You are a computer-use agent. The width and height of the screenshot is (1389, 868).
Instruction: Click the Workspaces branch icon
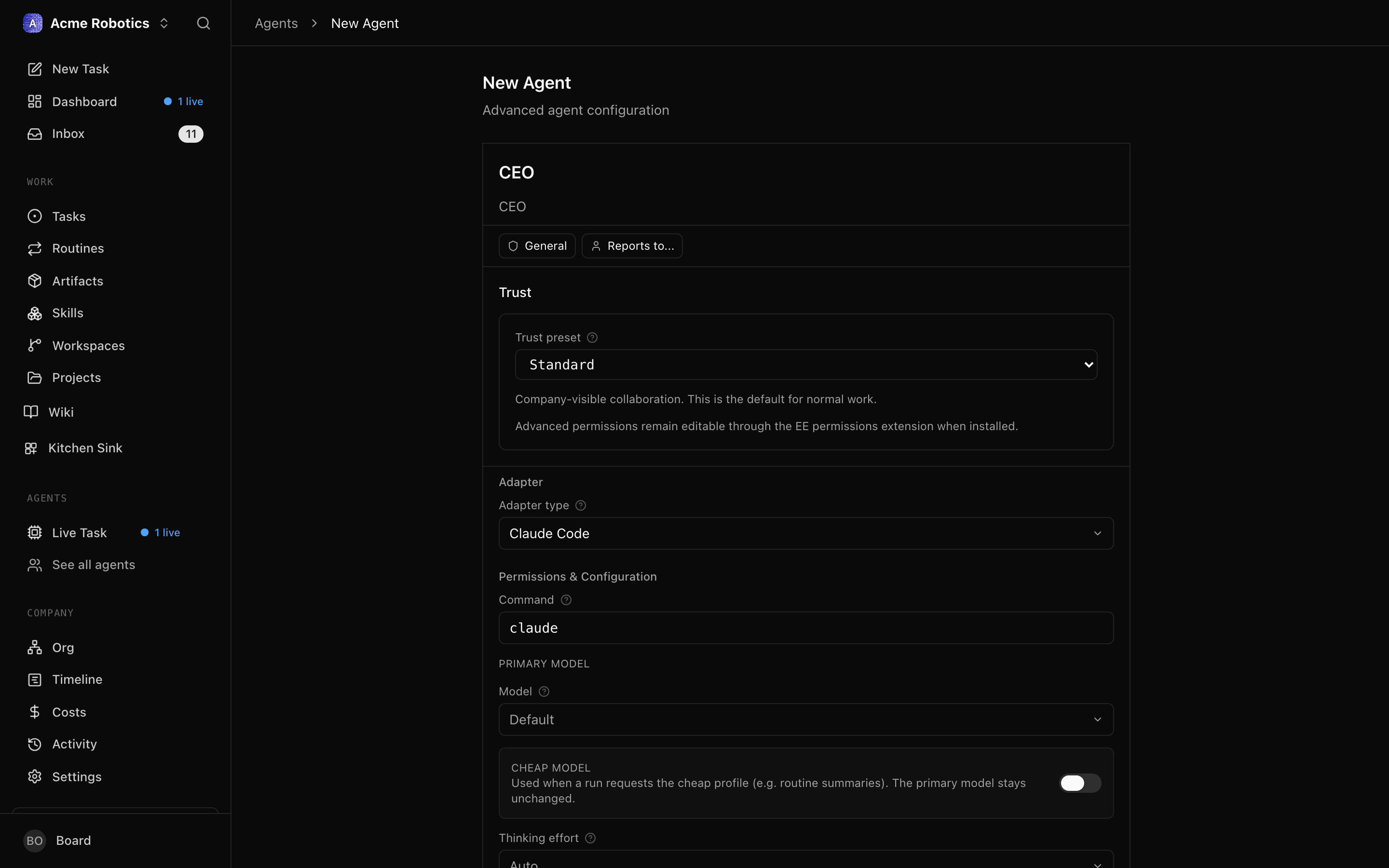pos(34,346)
